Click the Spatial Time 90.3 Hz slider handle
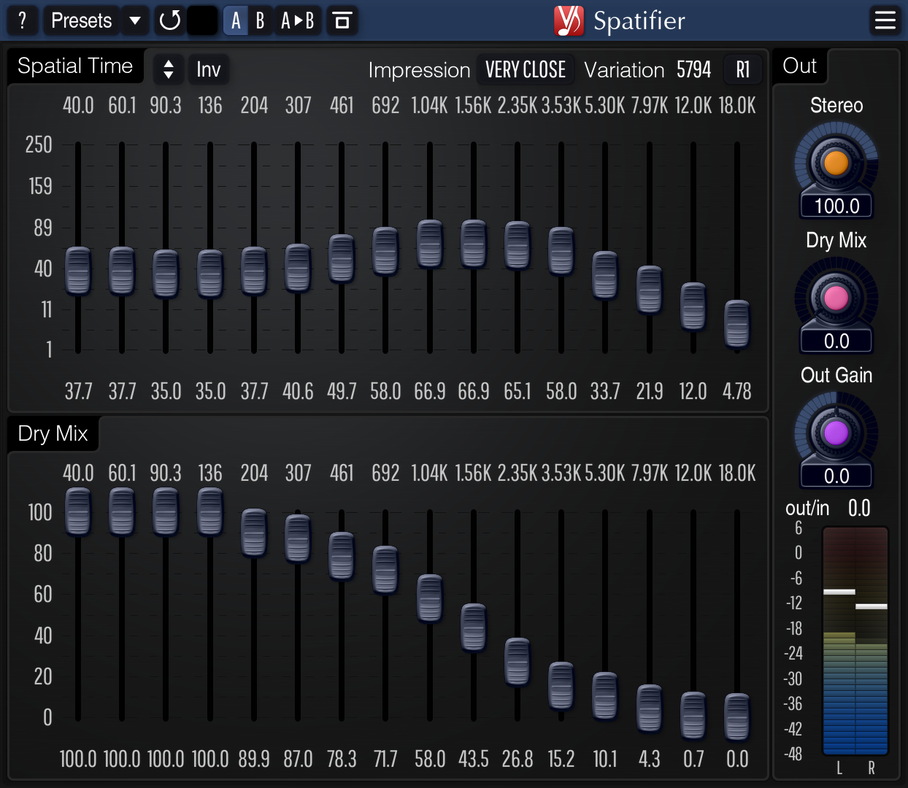 [166, 273]
